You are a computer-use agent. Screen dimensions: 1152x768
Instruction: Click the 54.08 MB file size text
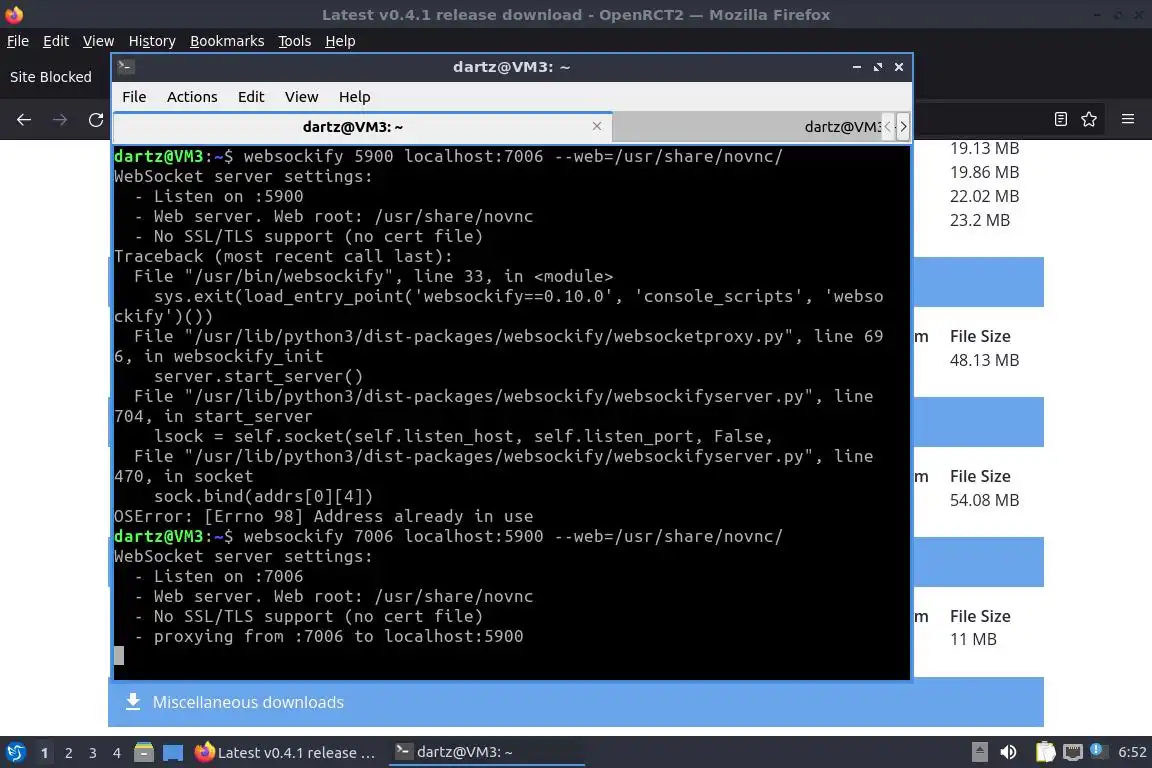[984, 500]
